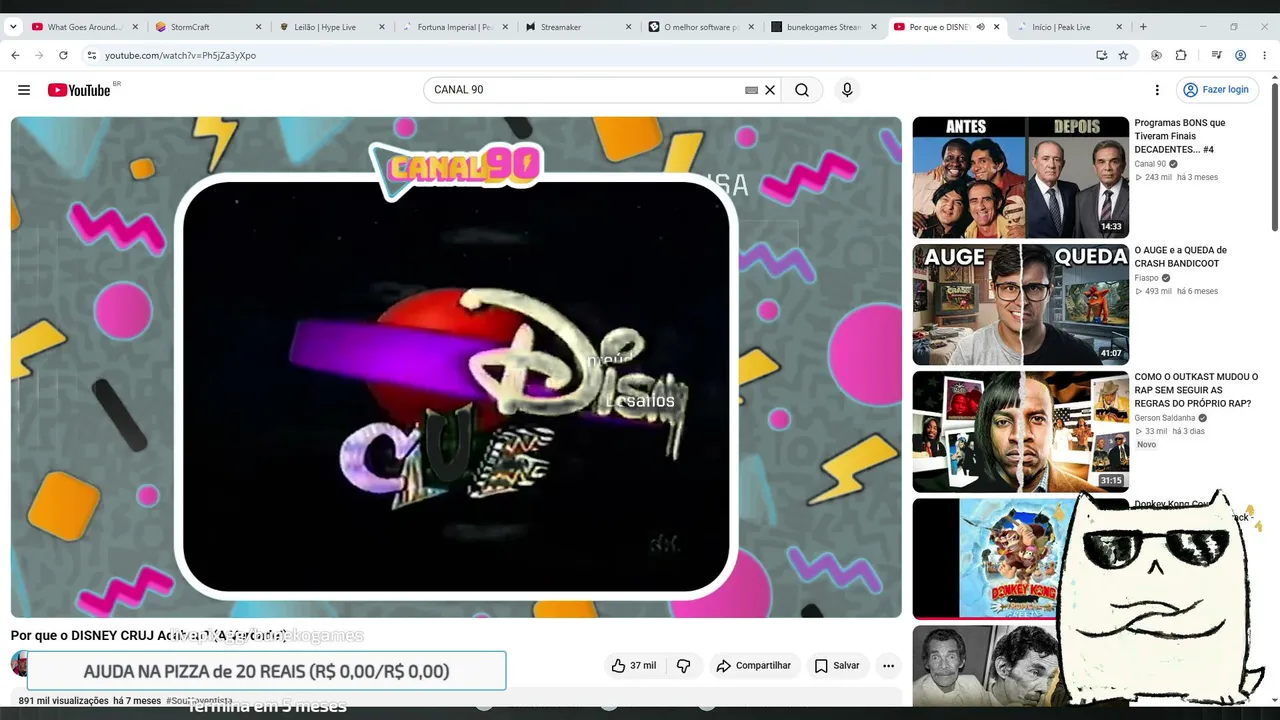Switch to the Streamaker tab
1280x720 pixels.
coord(576,27)
